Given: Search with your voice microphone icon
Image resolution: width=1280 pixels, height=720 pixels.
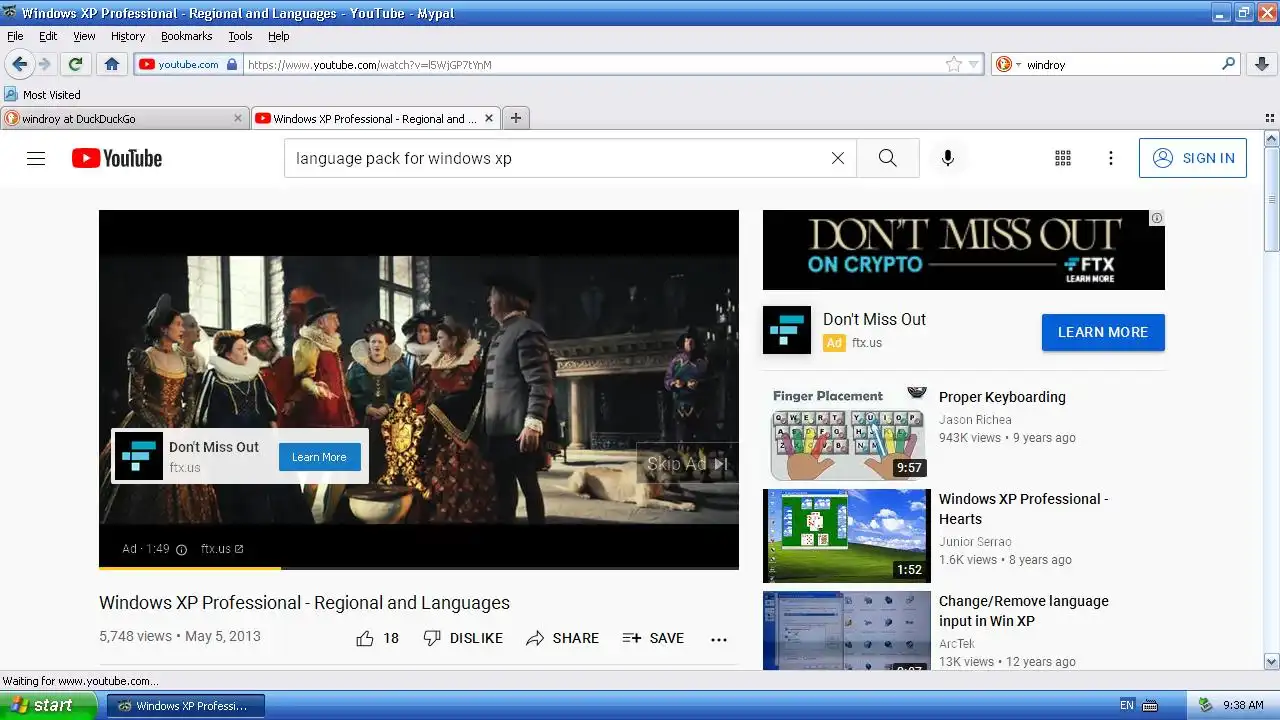Looking at the screenshot, I should pyautogui.click(x=948, y=158).
